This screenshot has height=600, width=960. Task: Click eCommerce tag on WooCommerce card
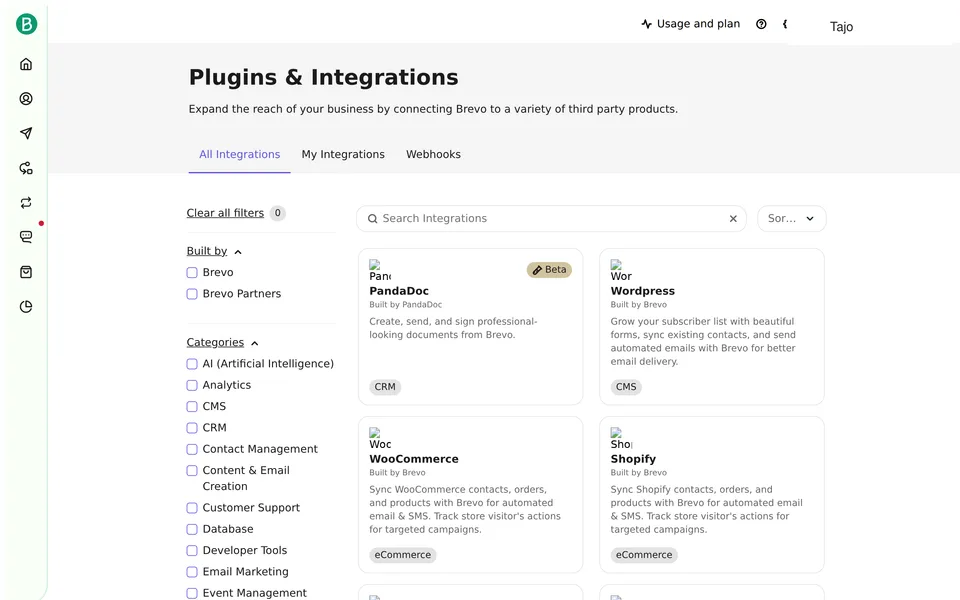point(403,555)
